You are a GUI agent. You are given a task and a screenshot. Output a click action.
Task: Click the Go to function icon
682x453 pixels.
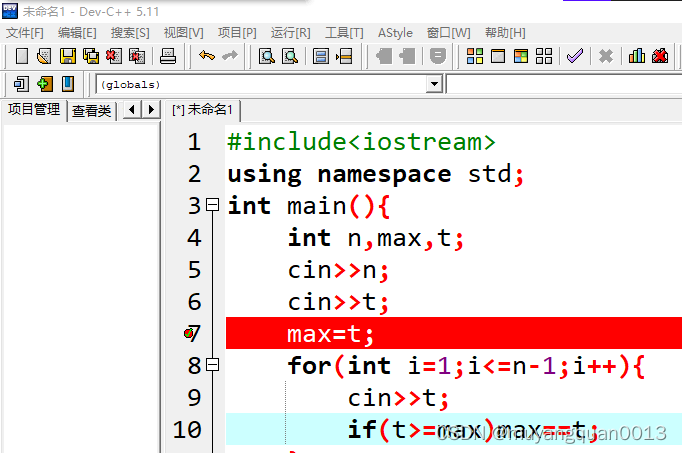[321, 56]
